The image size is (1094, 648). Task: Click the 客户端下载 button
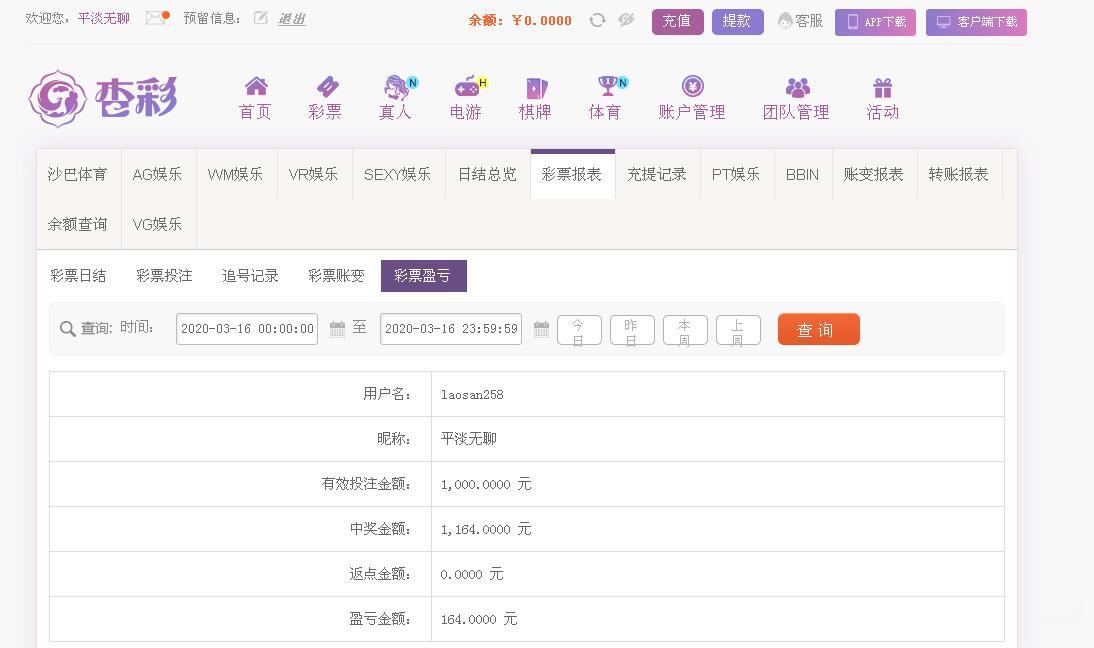point(976,22)
